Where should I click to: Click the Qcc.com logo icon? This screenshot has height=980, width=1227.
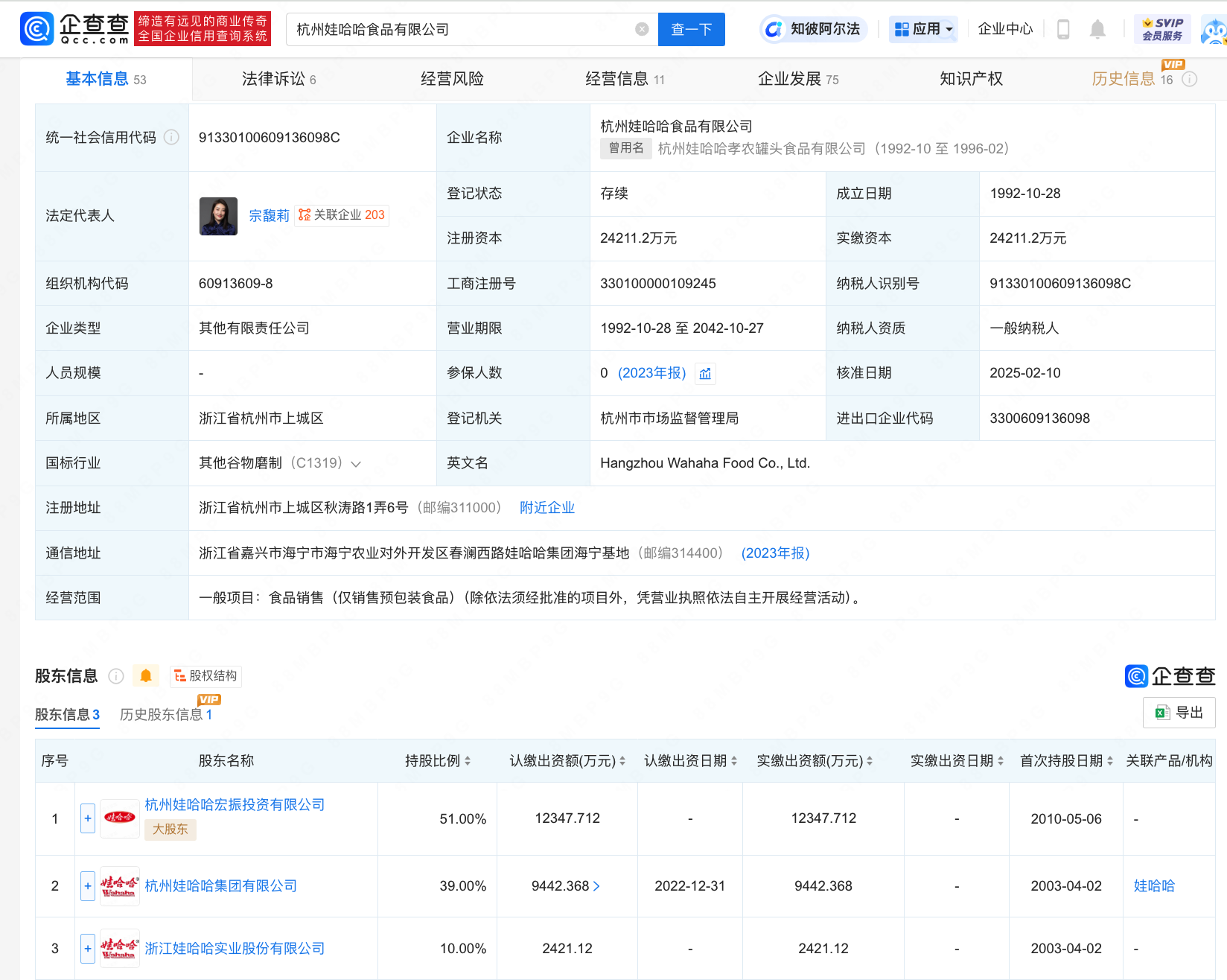click(x=37, y=29)
